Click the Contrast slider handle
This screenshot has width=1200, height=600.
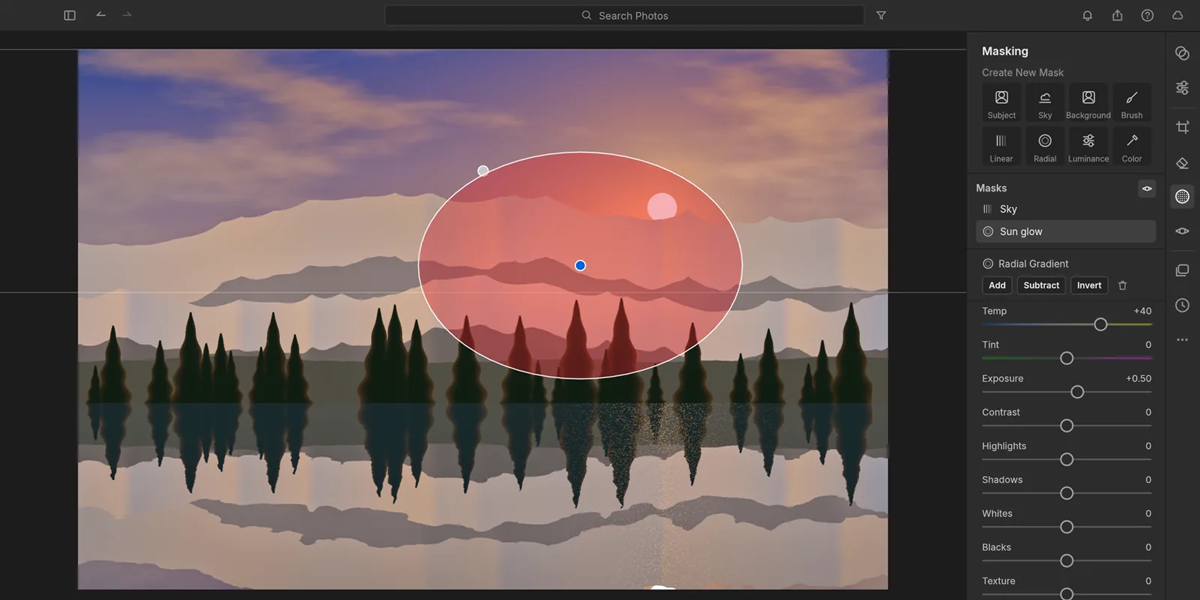click(1066, 426)
